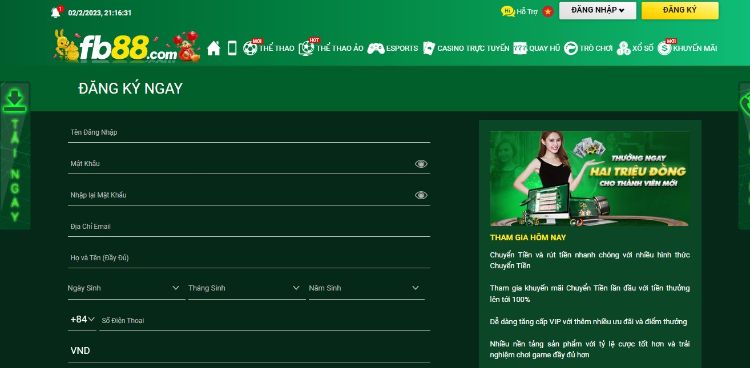The height and width of the screenshot is (368, 750).
Task: Click the Đăng Ký Ngay heading
Action: click(131, 89)
